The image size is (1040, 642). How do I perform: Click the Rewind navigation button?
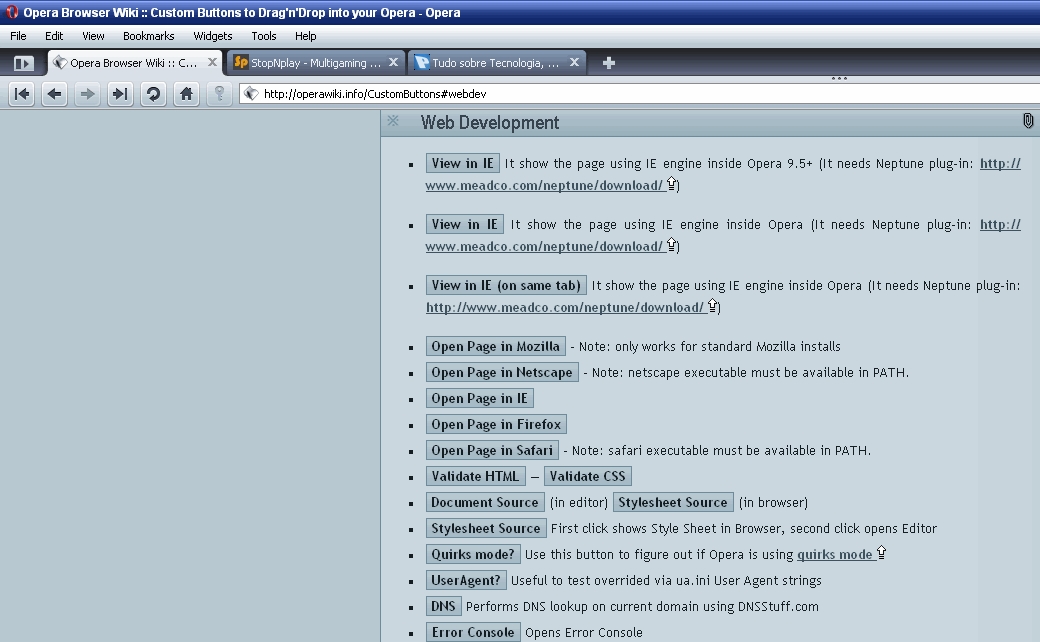[22, 94]
